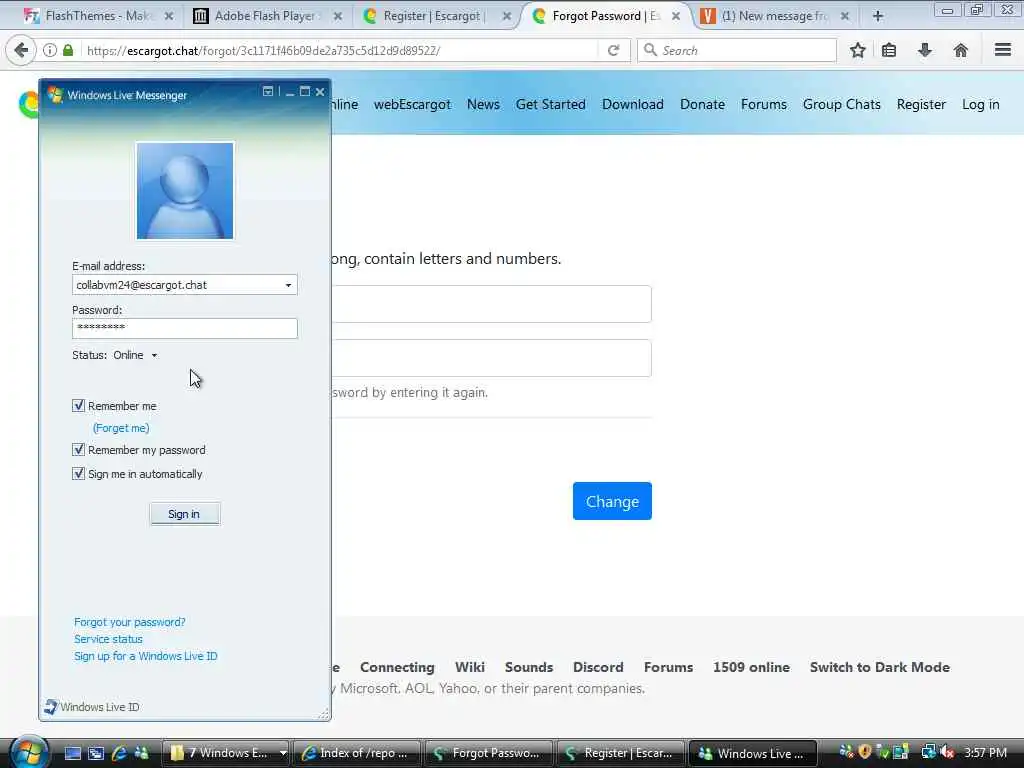Open Firefox hamburger menu
The image size is (1024, 768).
[x=1002, y=50]
